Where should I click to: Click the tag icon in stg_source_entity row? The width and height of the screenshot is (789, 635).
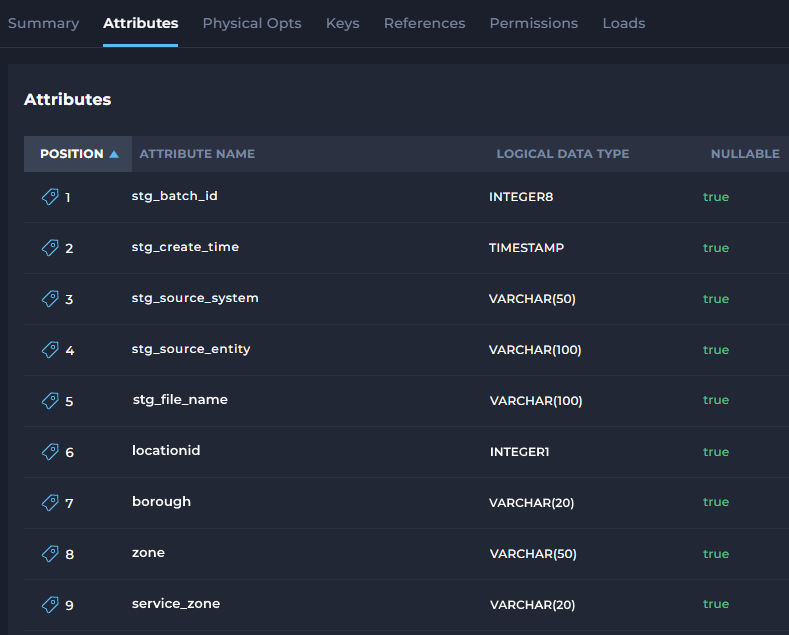[x=50, y=350]
